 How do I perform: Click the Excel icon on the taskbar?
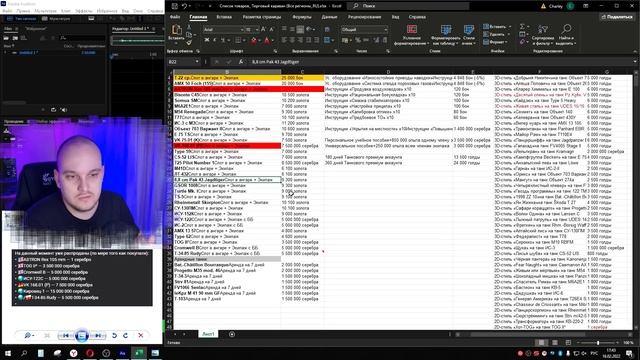[139, 353]
